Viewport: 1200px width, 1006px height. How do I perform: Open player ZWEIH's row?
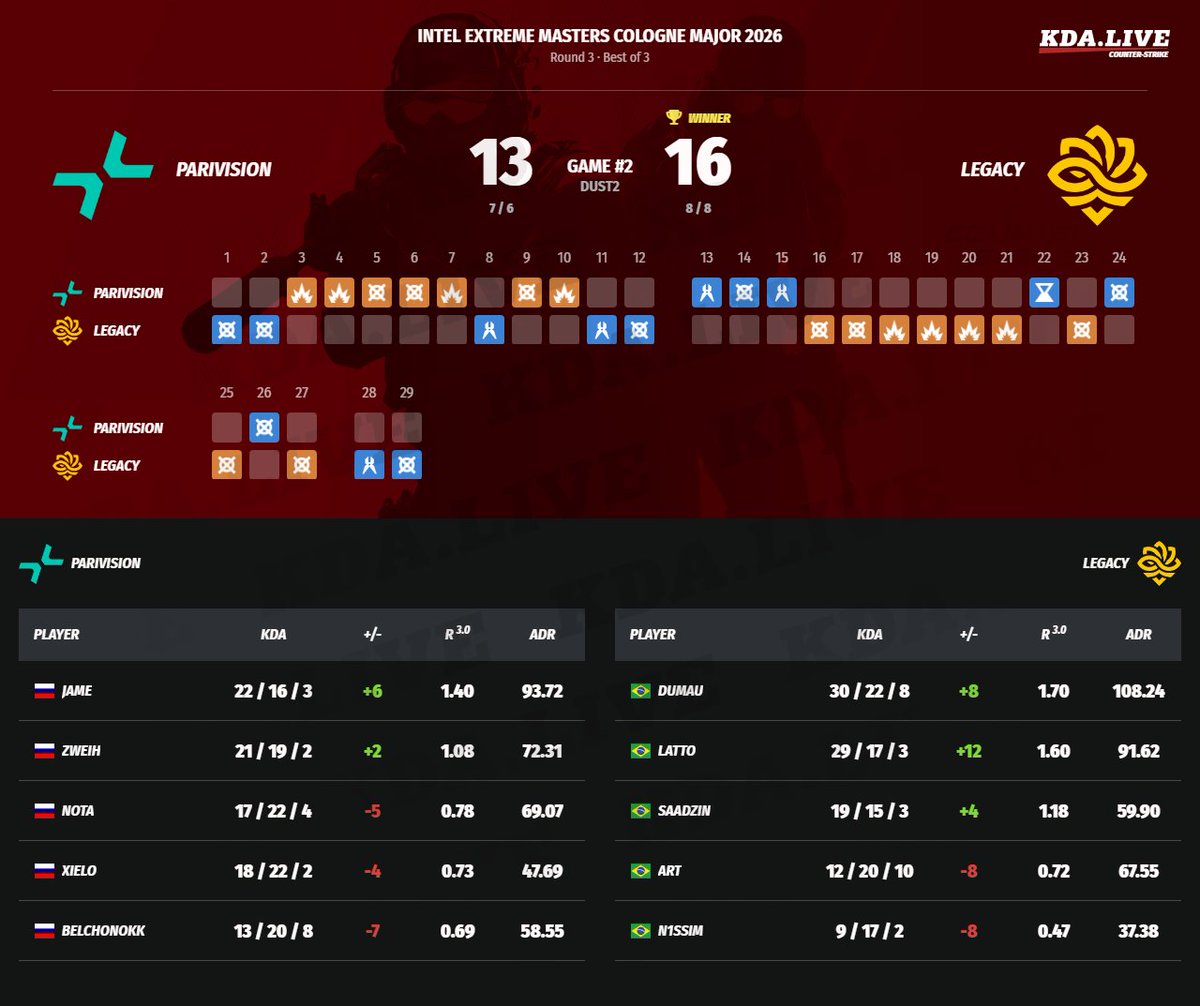tap(302, 751)
